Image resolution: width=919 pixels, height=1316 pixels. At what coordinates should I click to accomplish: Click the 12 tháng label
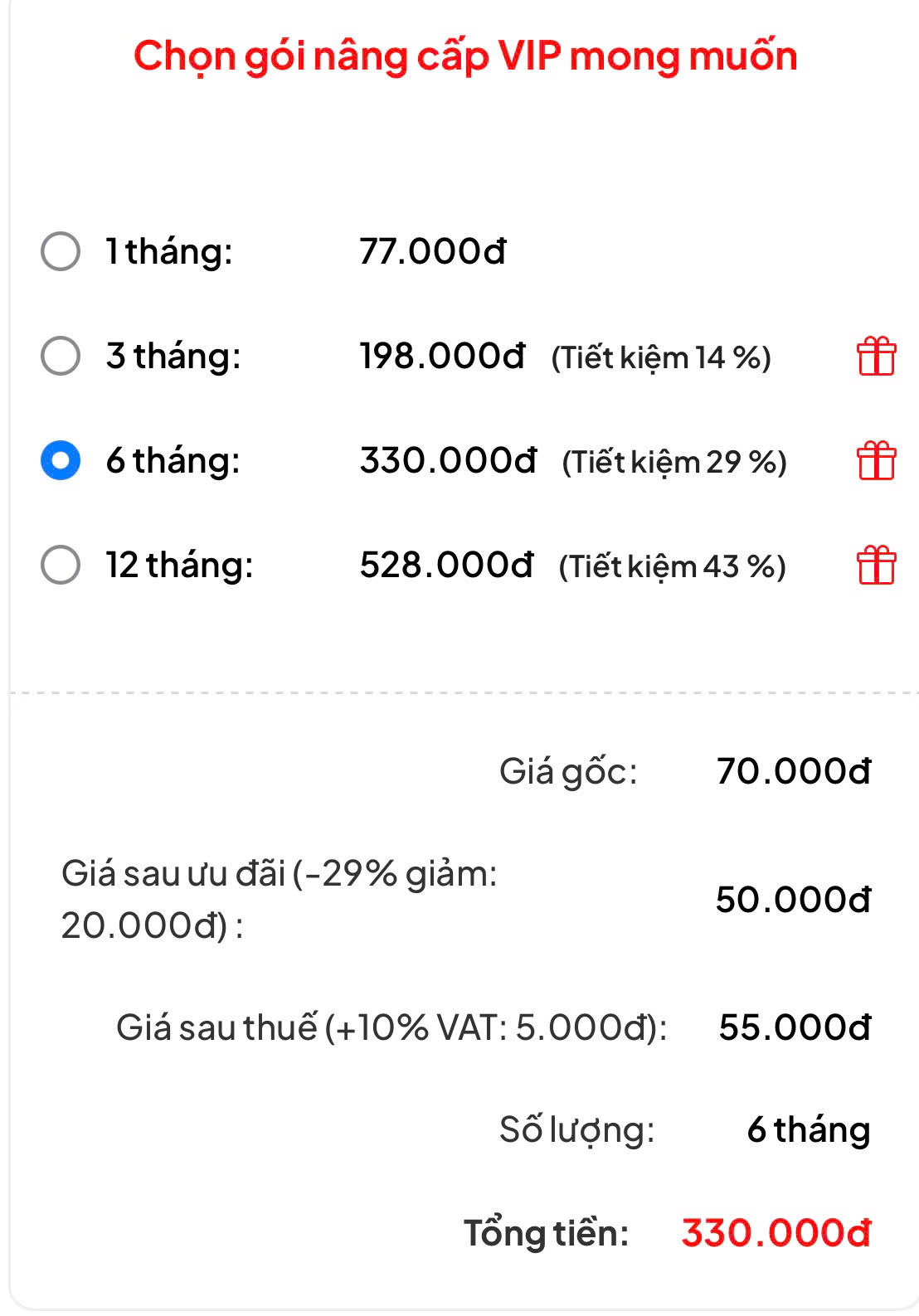click(179, 566)
